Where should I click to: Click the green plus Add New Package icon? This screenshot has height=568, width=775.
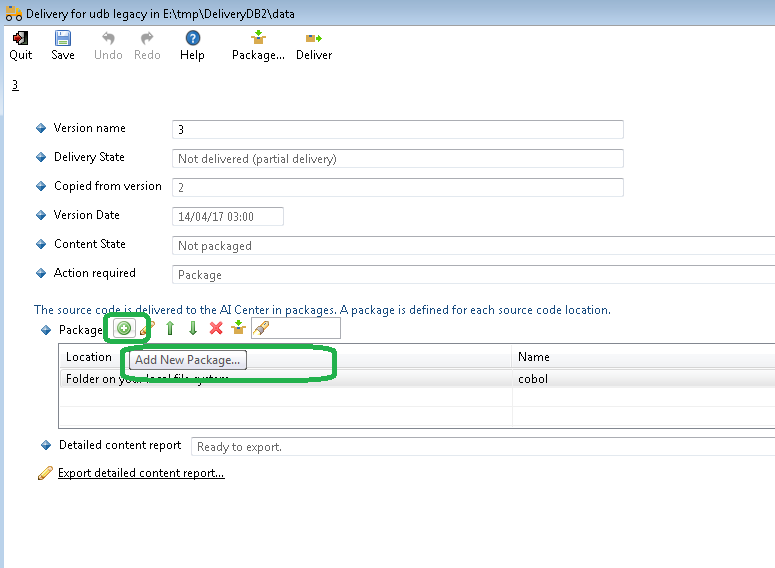click(x=124, y=328)
